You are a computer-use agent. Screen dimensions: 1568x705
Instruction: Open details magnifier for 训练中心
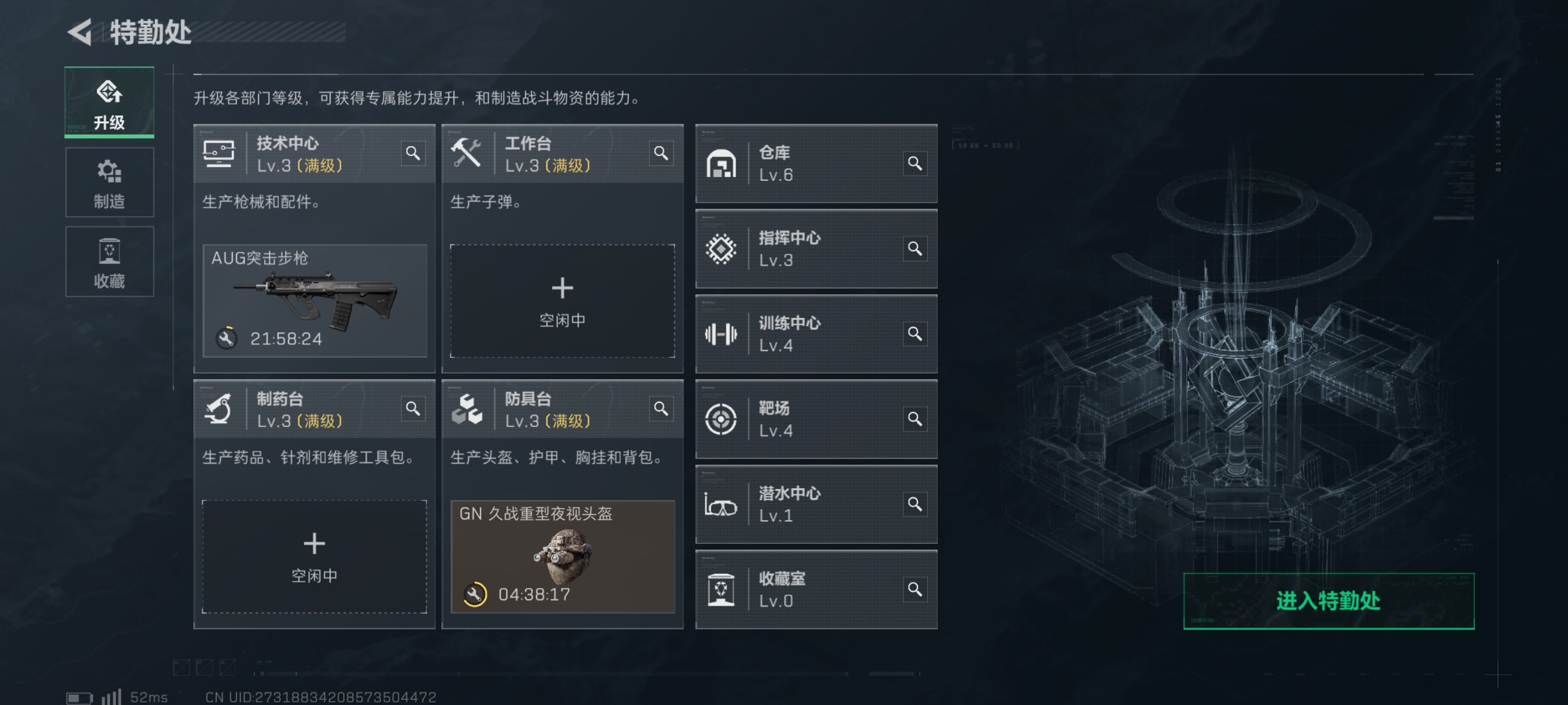point(915,333)
